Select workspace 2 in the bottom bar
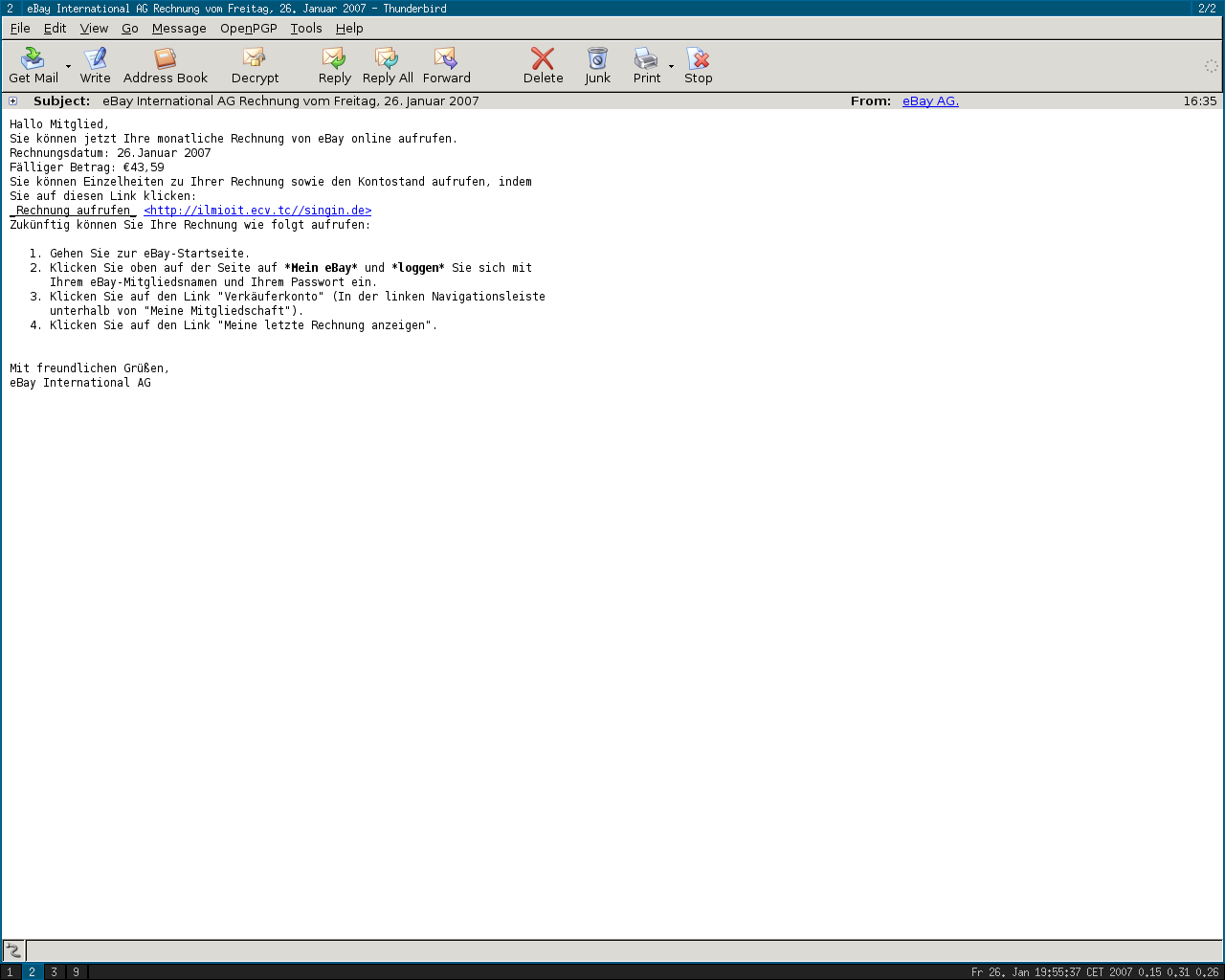This screenshot has width=1225, height=980. (x=32, y=972)
